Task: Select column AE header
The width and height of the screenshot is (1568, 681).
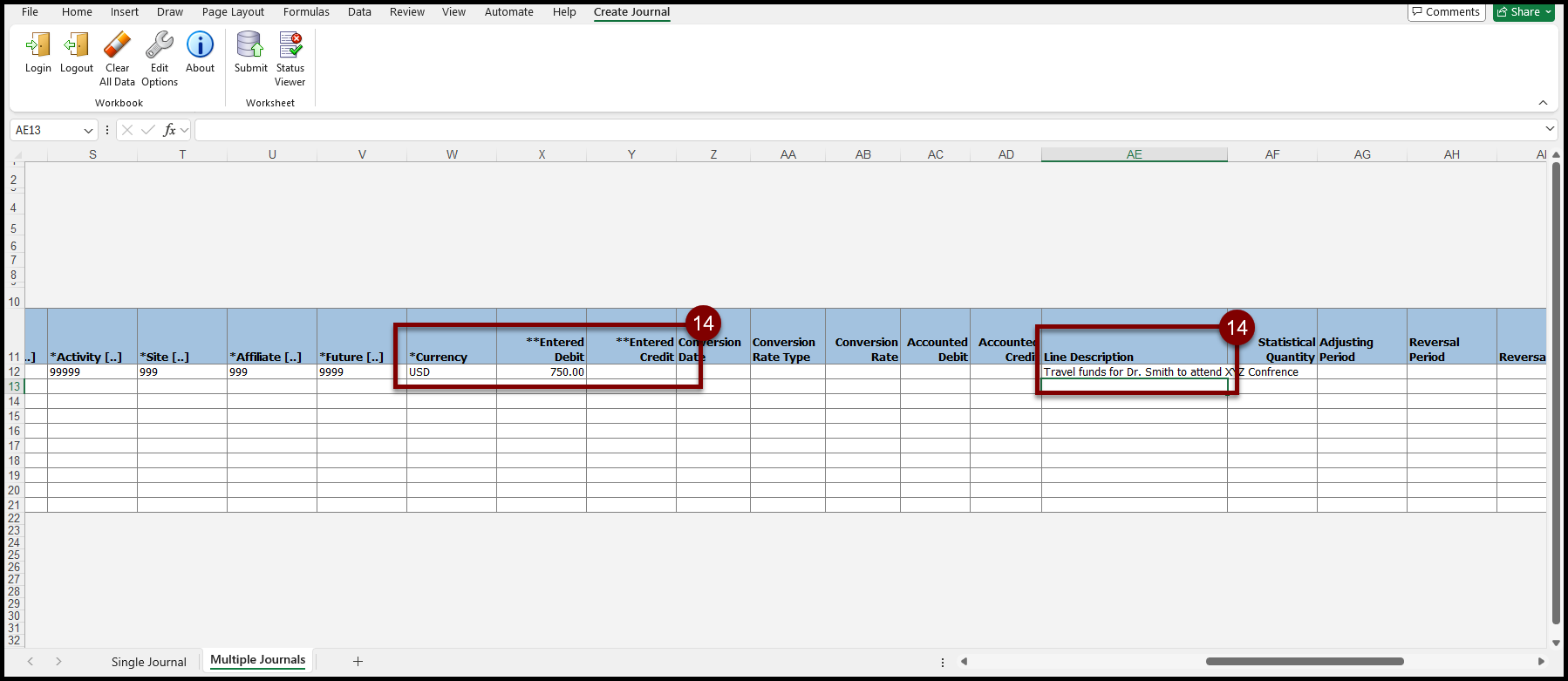Action: coord(1134,154)
